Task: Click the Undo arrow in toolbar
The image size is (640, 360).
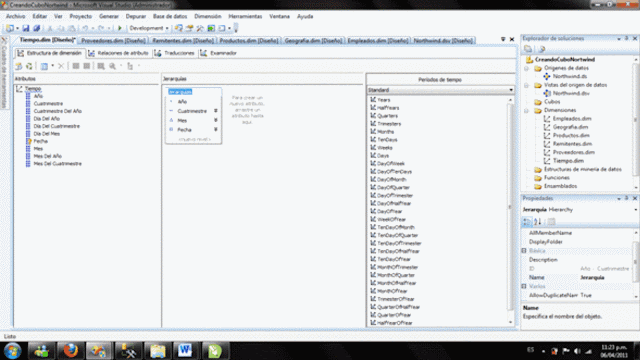Action: coord(85,28)
